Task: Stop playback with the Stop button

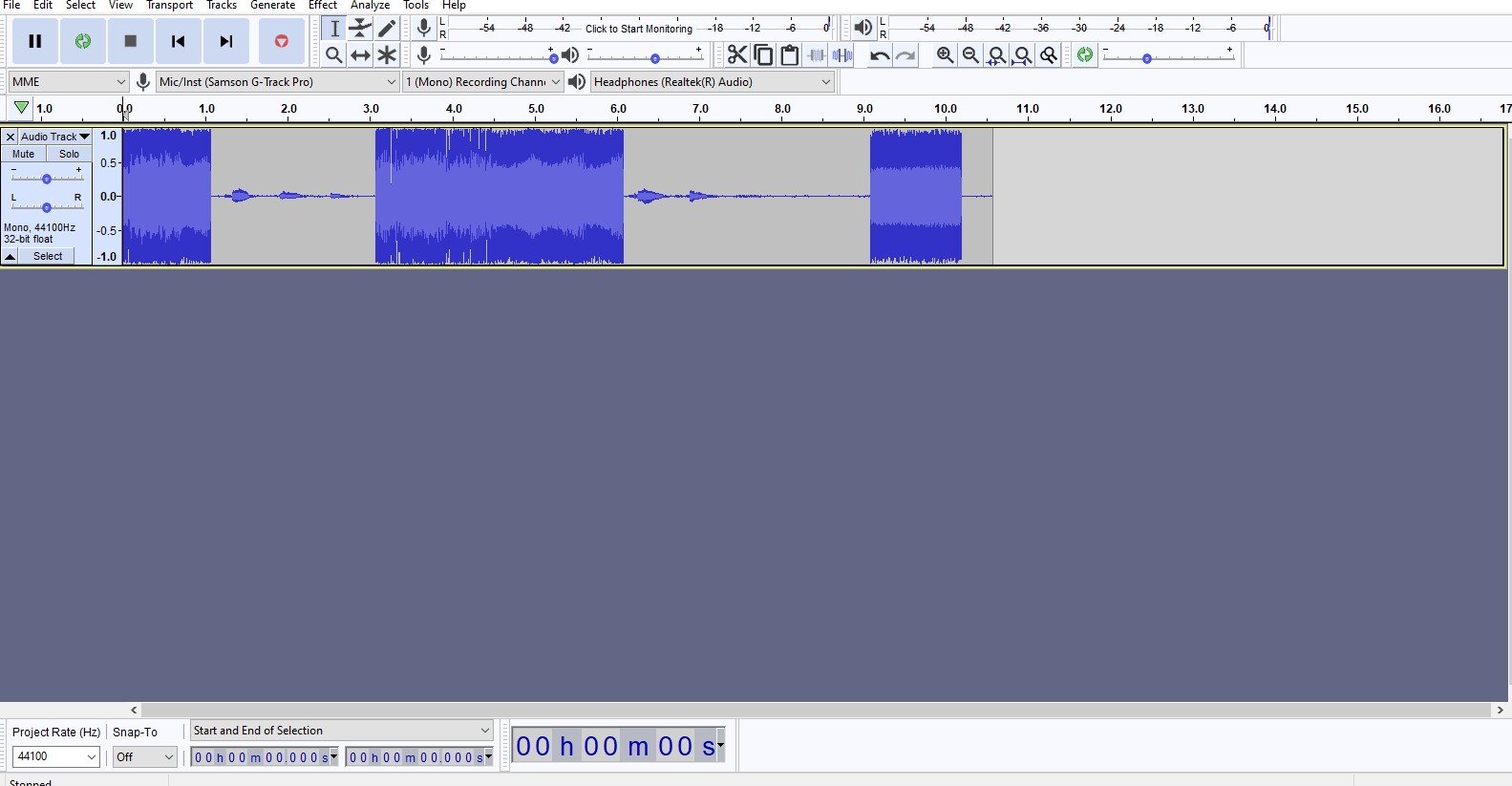Action: coord(131,41)
